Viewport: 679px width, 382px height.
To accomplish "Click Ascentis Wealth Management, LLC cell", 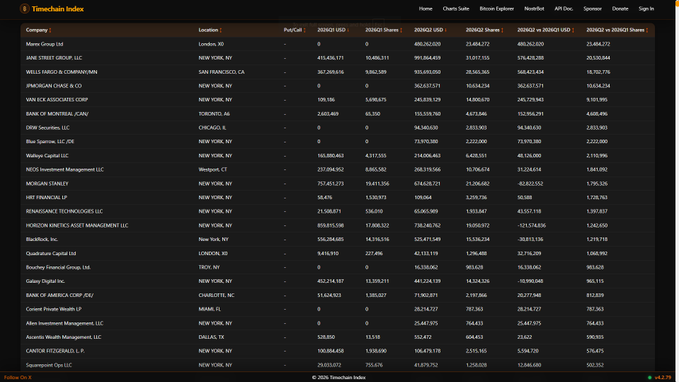I will [x=63, y=337].
